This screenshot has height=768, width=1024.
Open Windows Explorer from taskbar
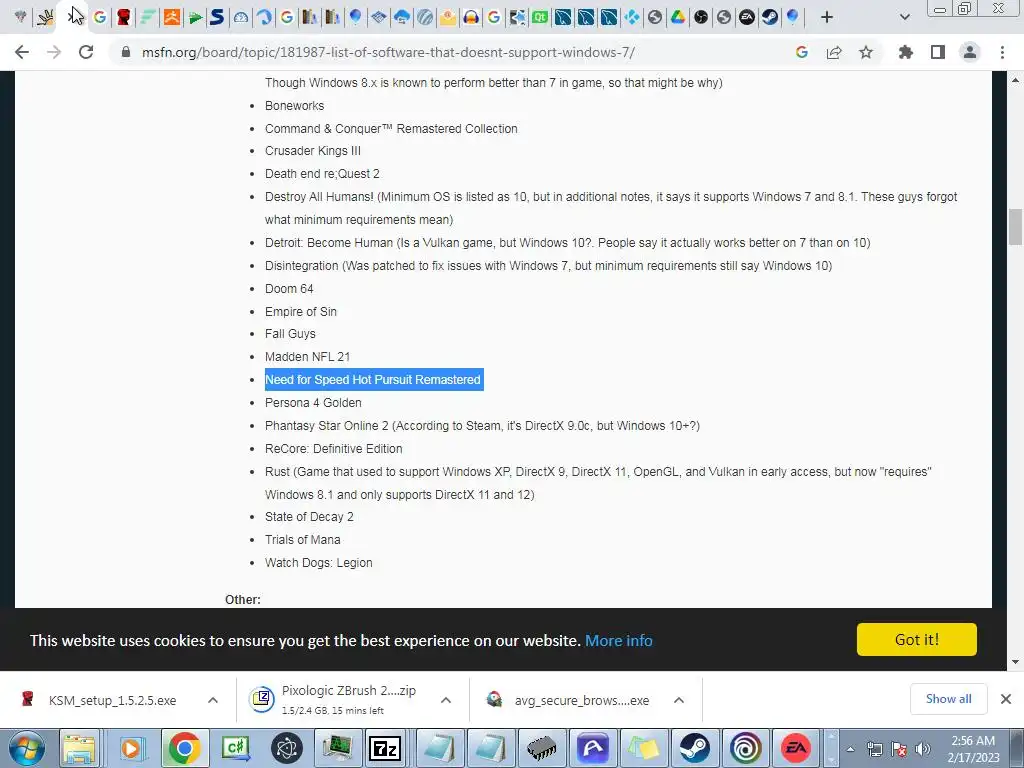[x=80, y=748]
